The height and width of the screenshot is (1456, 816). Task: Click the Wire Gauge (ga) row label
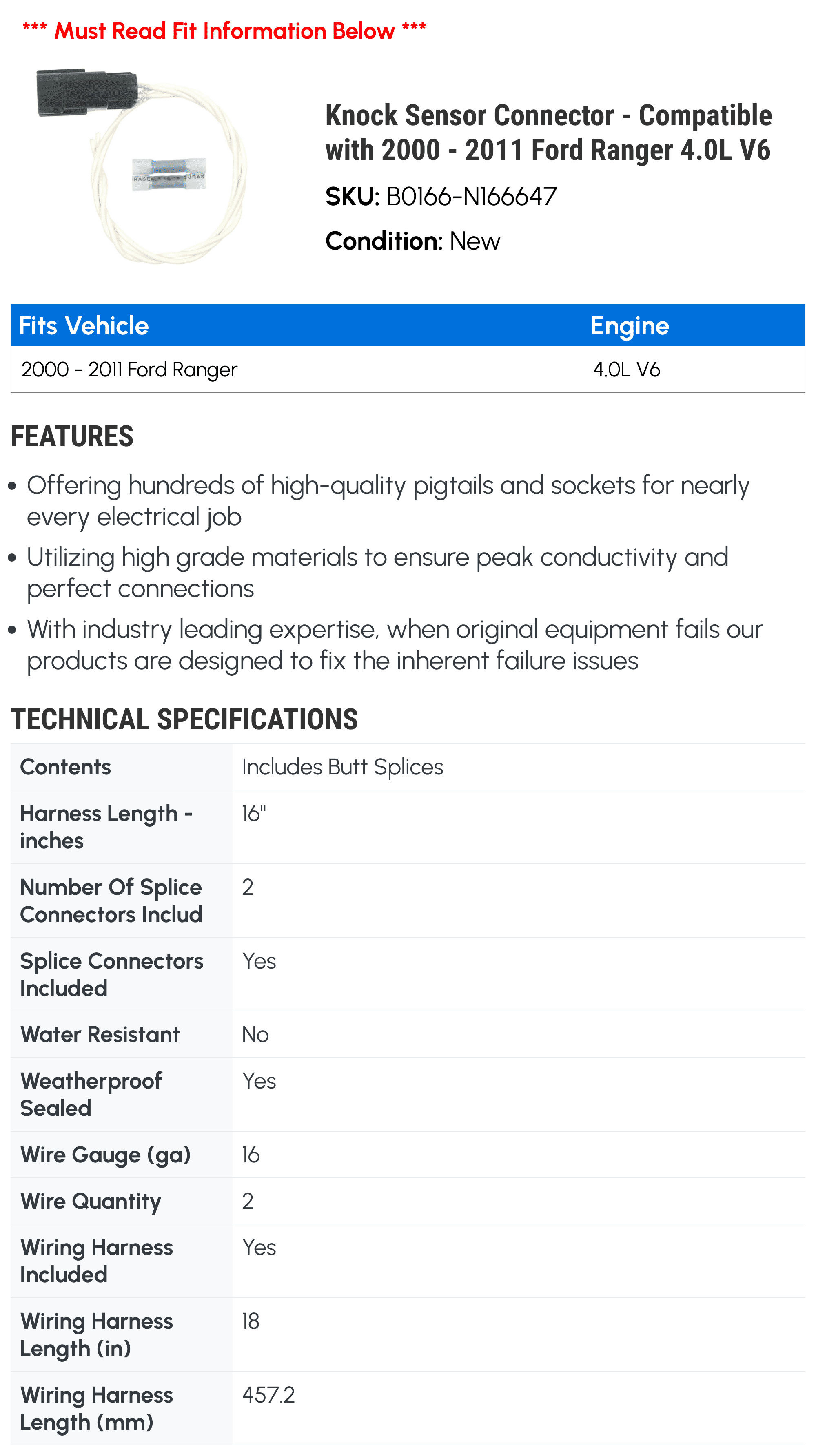pos(106,1155)
